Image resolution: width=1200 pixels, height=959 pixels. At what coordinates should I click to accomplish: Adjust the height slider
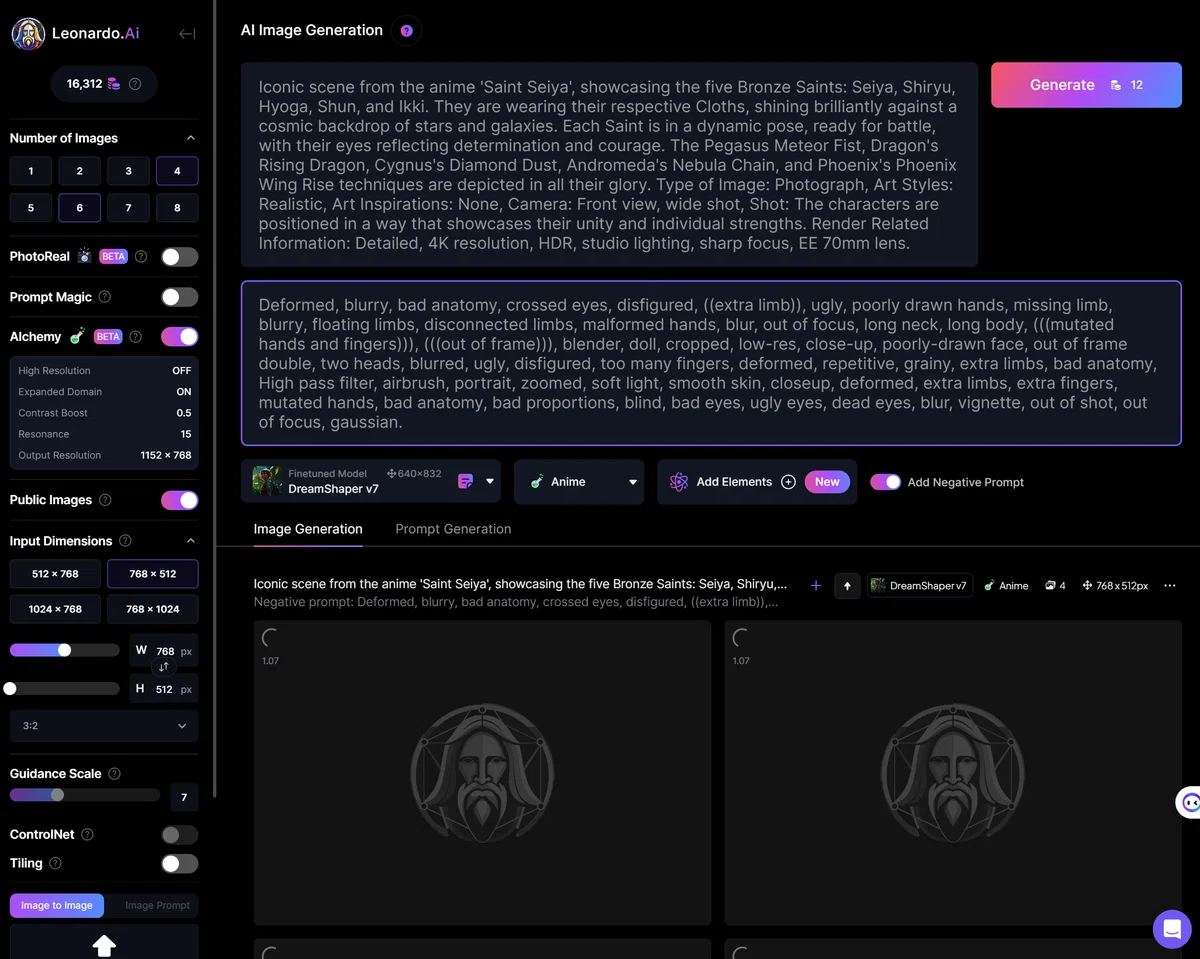pos(64,688)
